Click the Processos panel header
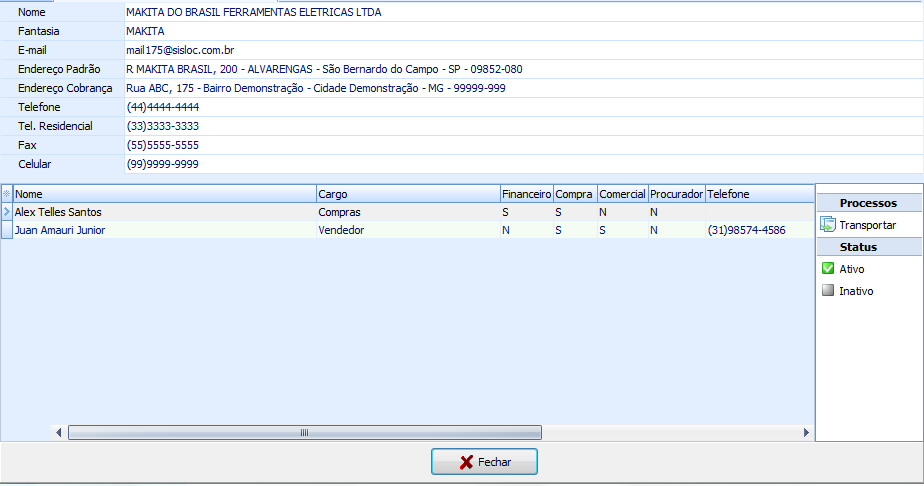Image resolution: width=924 pixels, height=486 pixels. (x=869, y=203)
